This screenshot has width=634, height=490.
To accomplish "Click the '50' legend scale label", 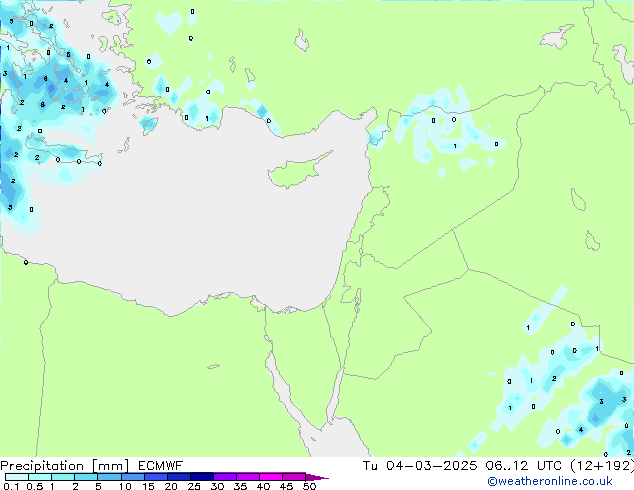I will 309,486.
